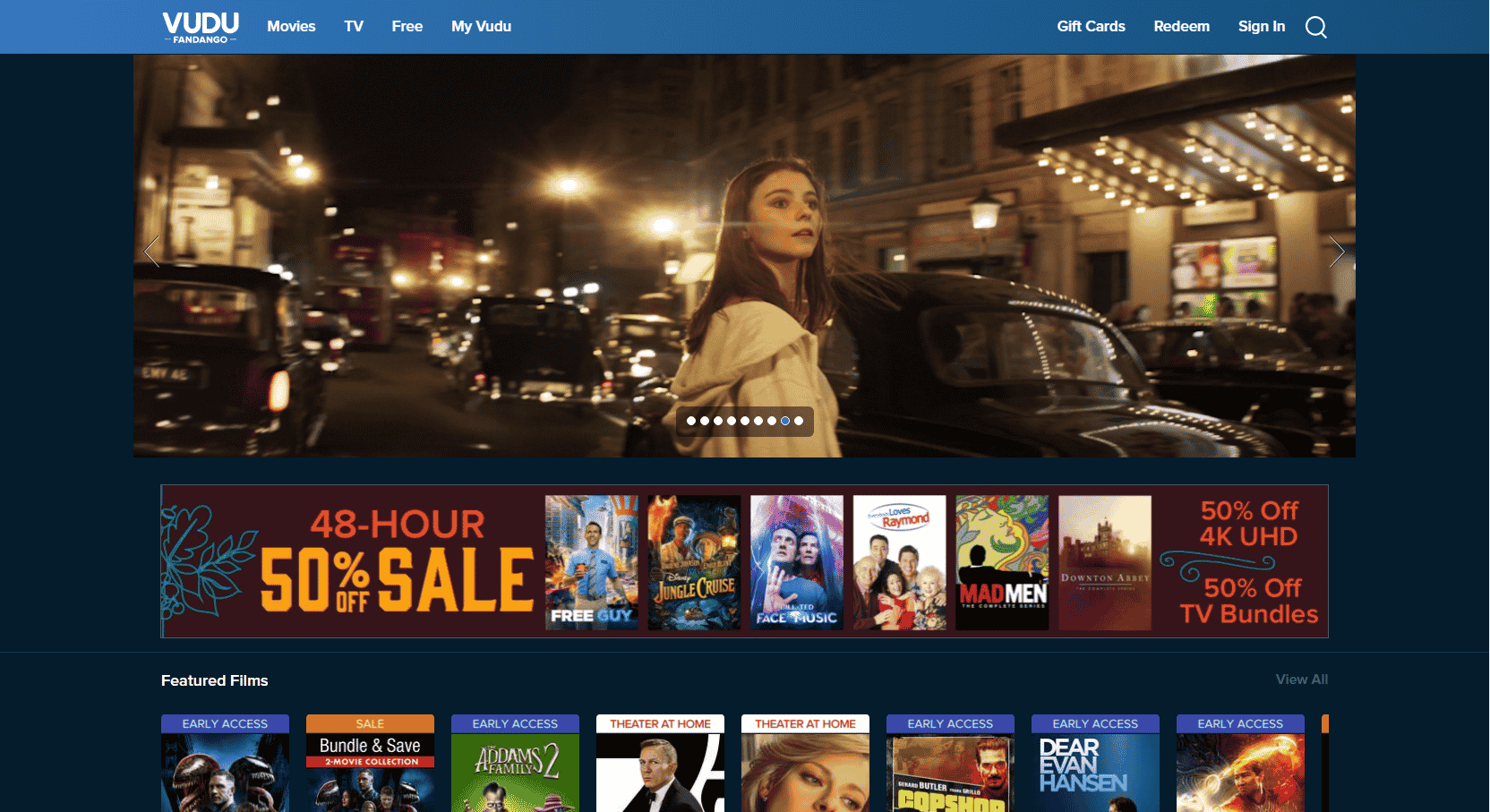Open the Redeem link
The height and width of the screenshot is (812, 1490).
pos(1181,27)
